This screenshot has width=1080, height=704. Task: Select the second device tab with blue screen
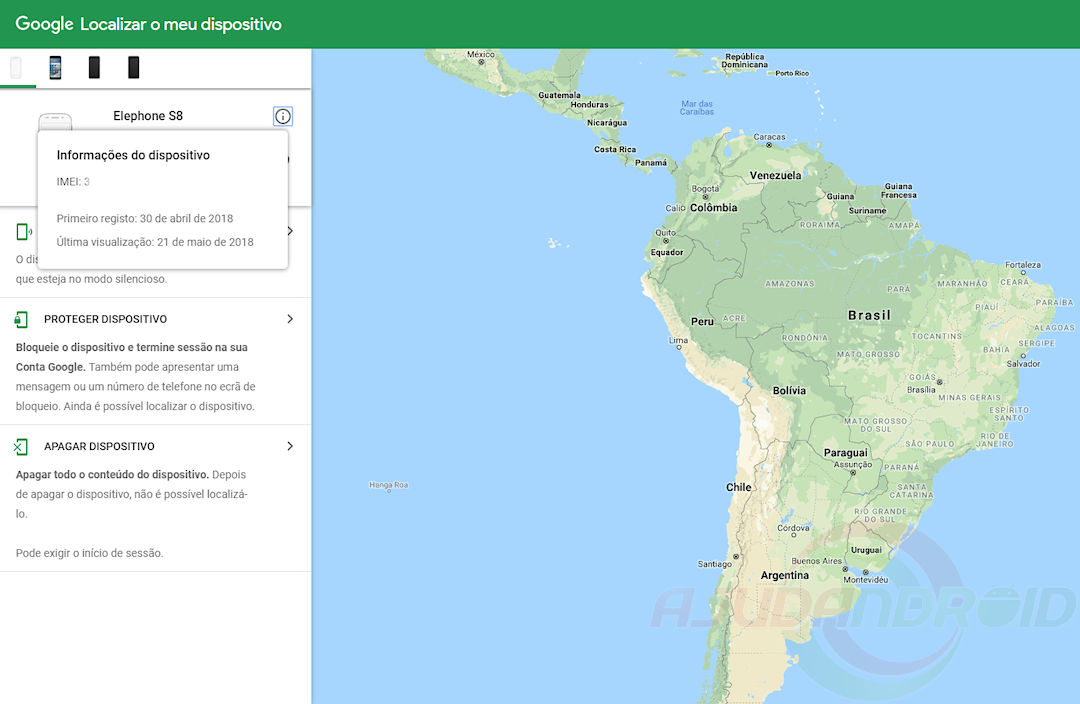point(55,68)
